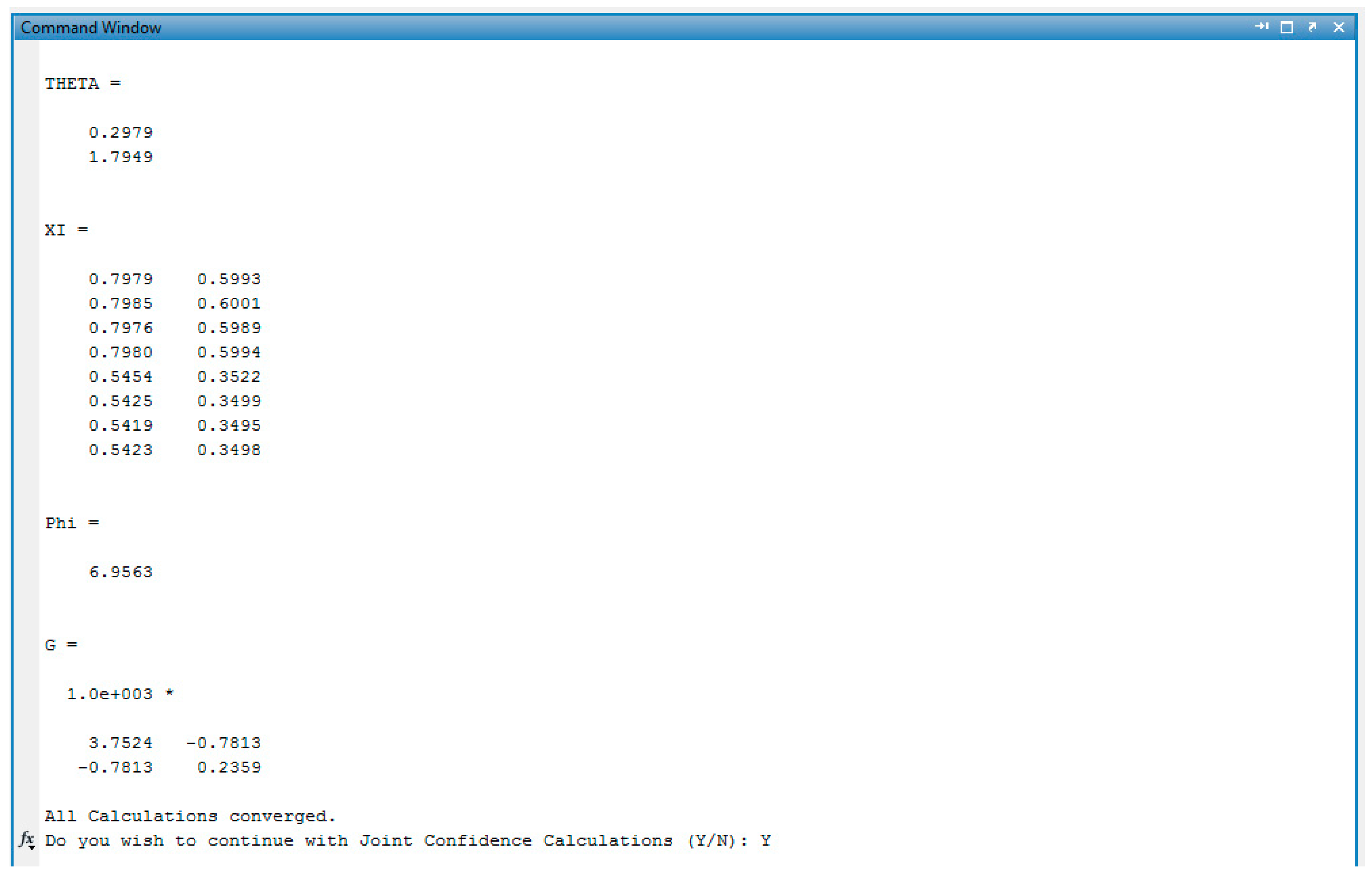
Task: Click XI value 0.5454
Action: [x=120, y=376]
